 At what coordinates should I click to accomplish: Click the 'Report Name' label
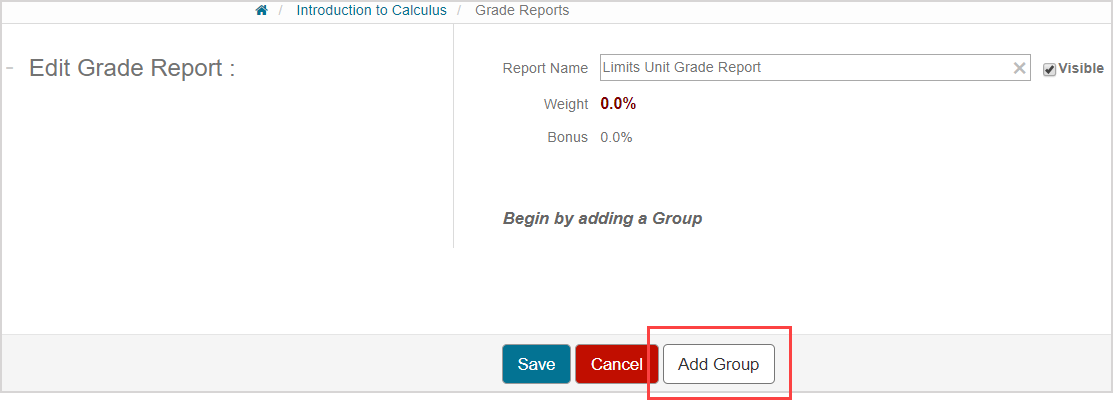tap(545, 68)
